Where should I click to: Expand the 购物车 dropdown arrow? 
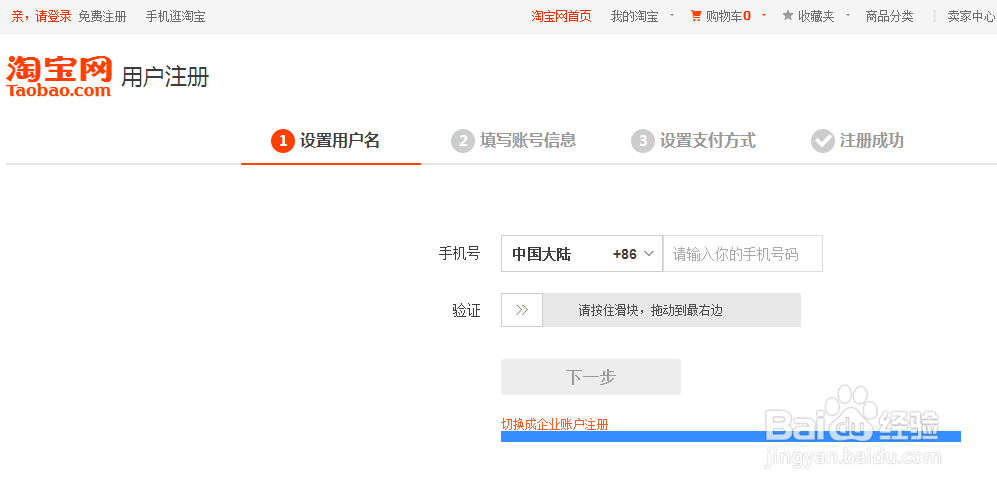(764, 15)
